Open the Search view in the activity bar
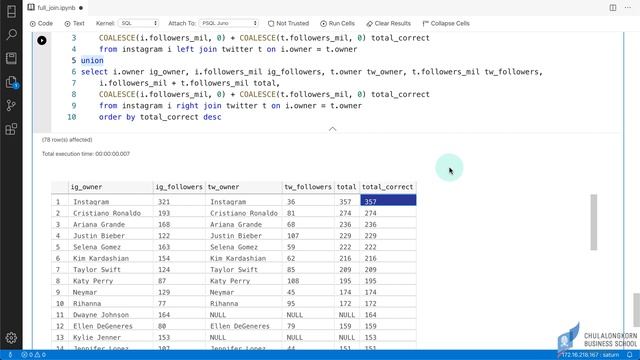Viewport: 640px width, 360px height. tap(11, 35)
